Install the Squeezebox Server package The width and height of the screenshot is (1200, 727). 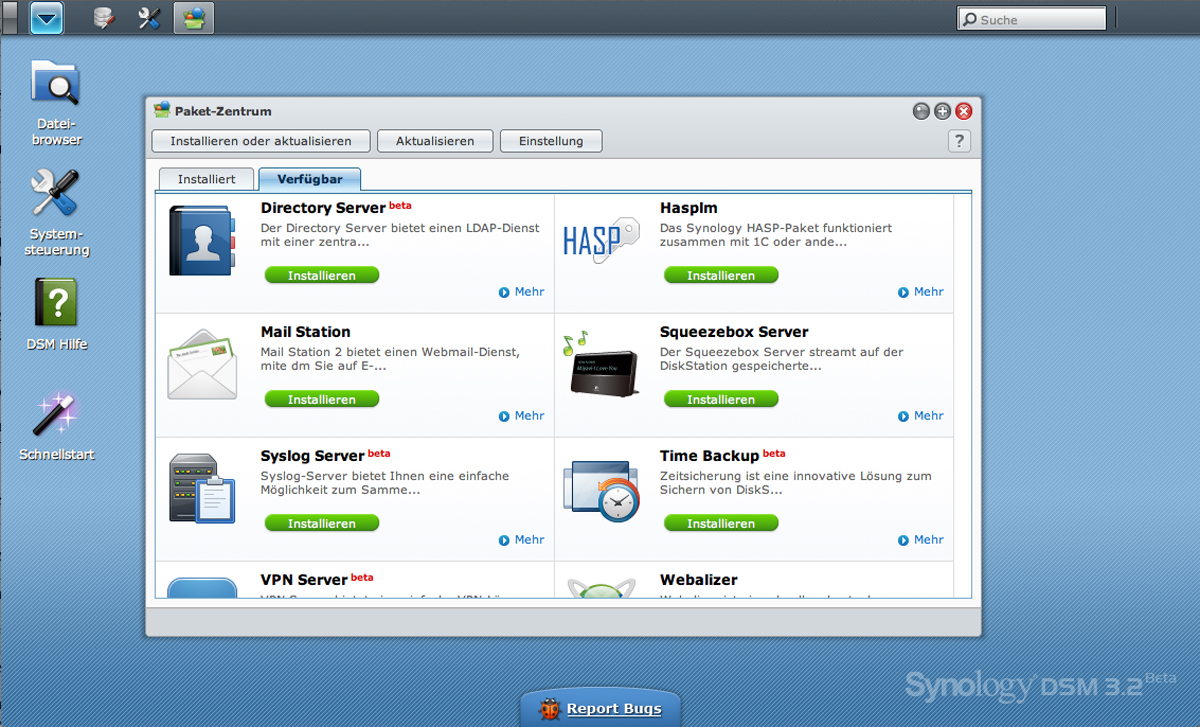(721, 399)
